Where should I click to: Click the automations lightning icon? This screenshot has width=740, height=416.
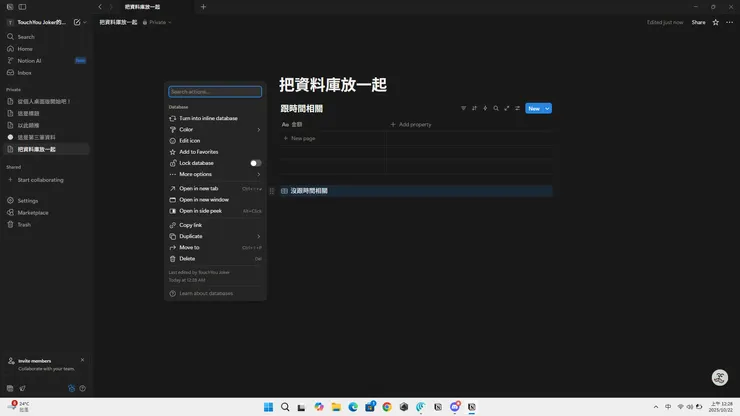(x=485, y=108)
